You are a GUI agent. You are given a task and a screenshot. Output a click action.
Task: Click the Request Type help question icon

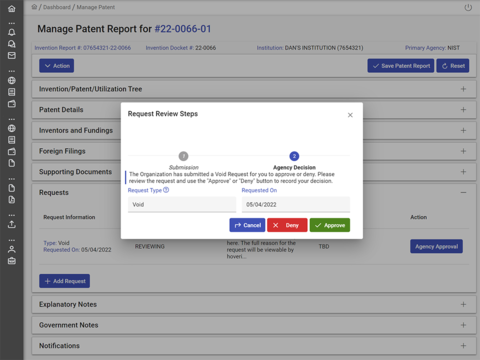(x=166, y=190)
